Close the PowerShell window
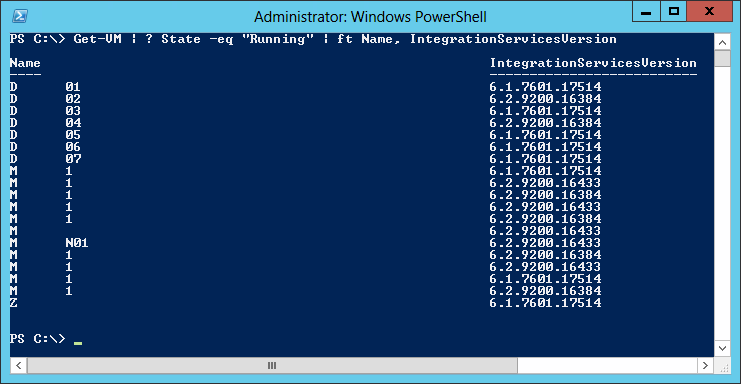 pos(709,12)
